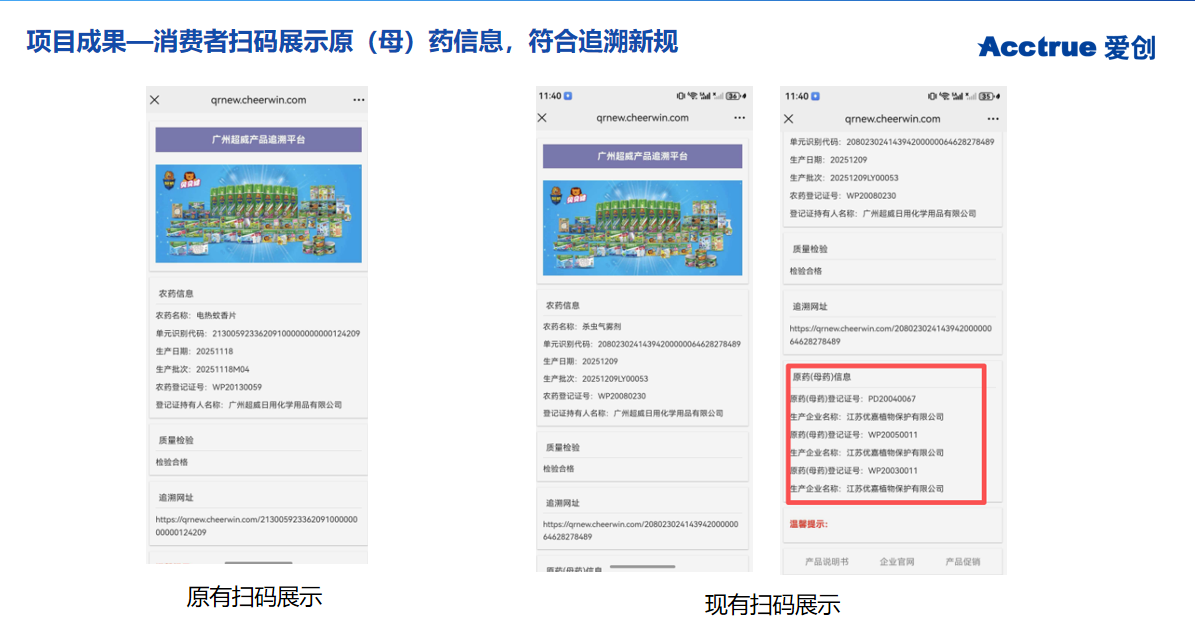Viewport: 1195px width, 634px height.
Task: Click the X close icon on the rightmost screenshot
Action: click(x=790, y=117)
